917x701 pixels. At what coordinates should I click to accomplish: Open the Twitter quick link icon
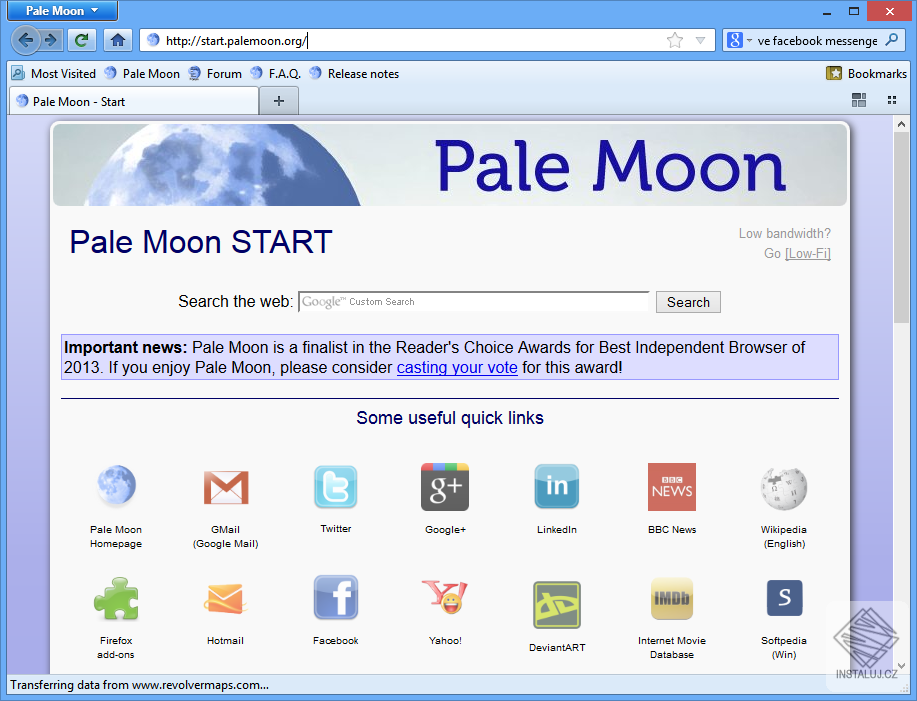[335, 487]
